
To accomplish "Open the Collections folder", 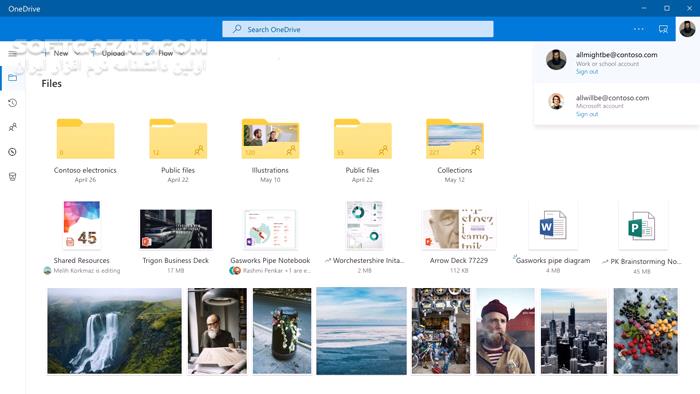I will click(x=455, y=139).
